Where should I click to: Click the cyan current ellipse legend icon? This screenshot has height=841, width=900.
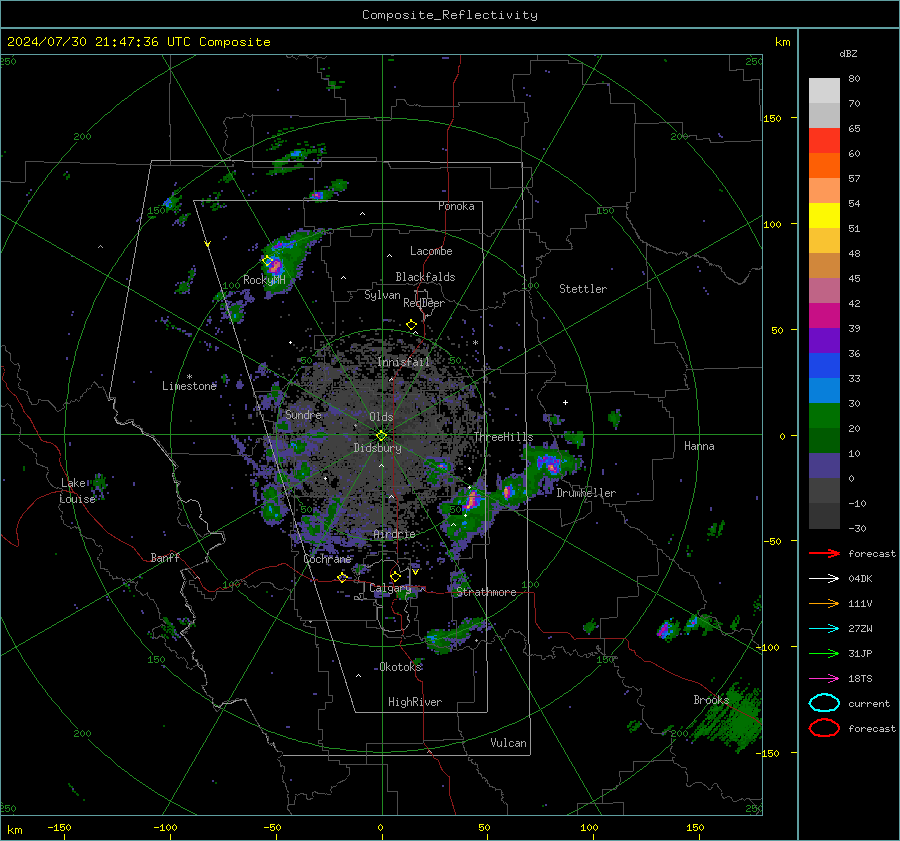coord(824,703)
